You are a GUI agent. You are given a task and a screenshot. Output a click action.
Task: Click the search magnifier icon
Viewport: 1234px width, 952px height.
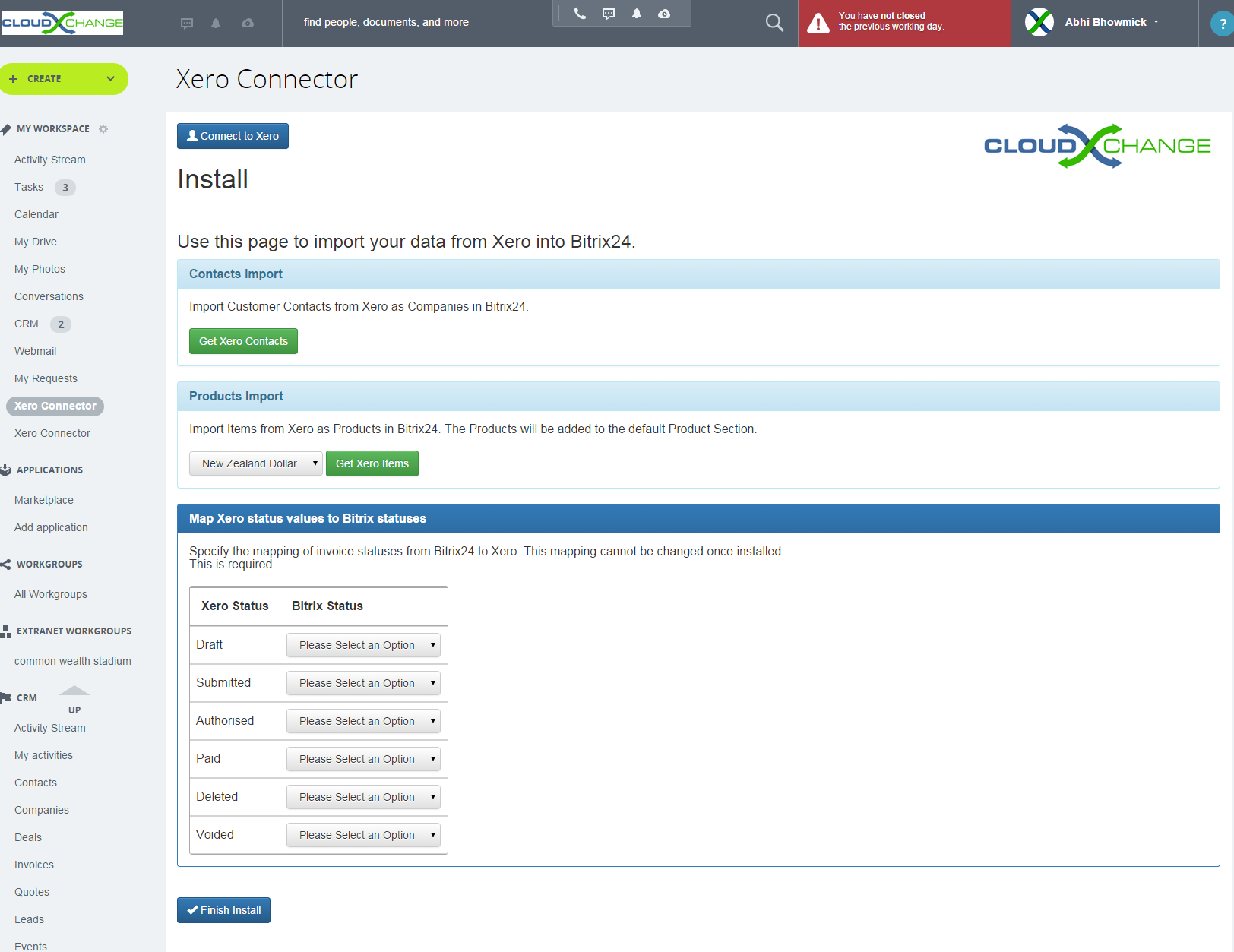774,22
